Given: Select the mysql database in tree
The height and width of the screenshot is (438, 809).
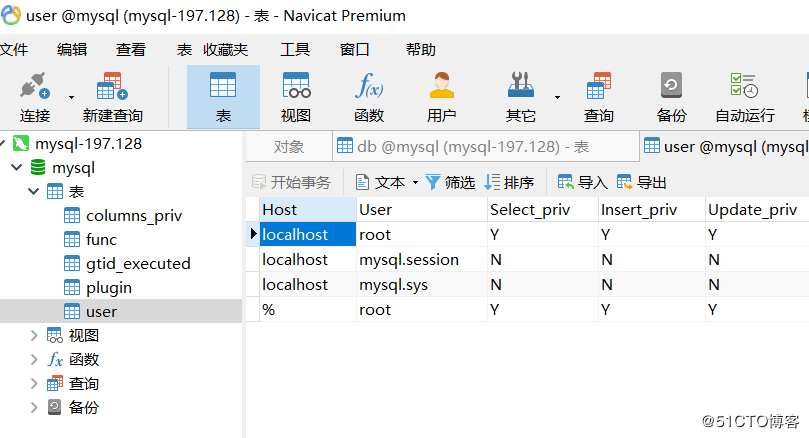Looking at the screenshot, I should tap(73, 168).
